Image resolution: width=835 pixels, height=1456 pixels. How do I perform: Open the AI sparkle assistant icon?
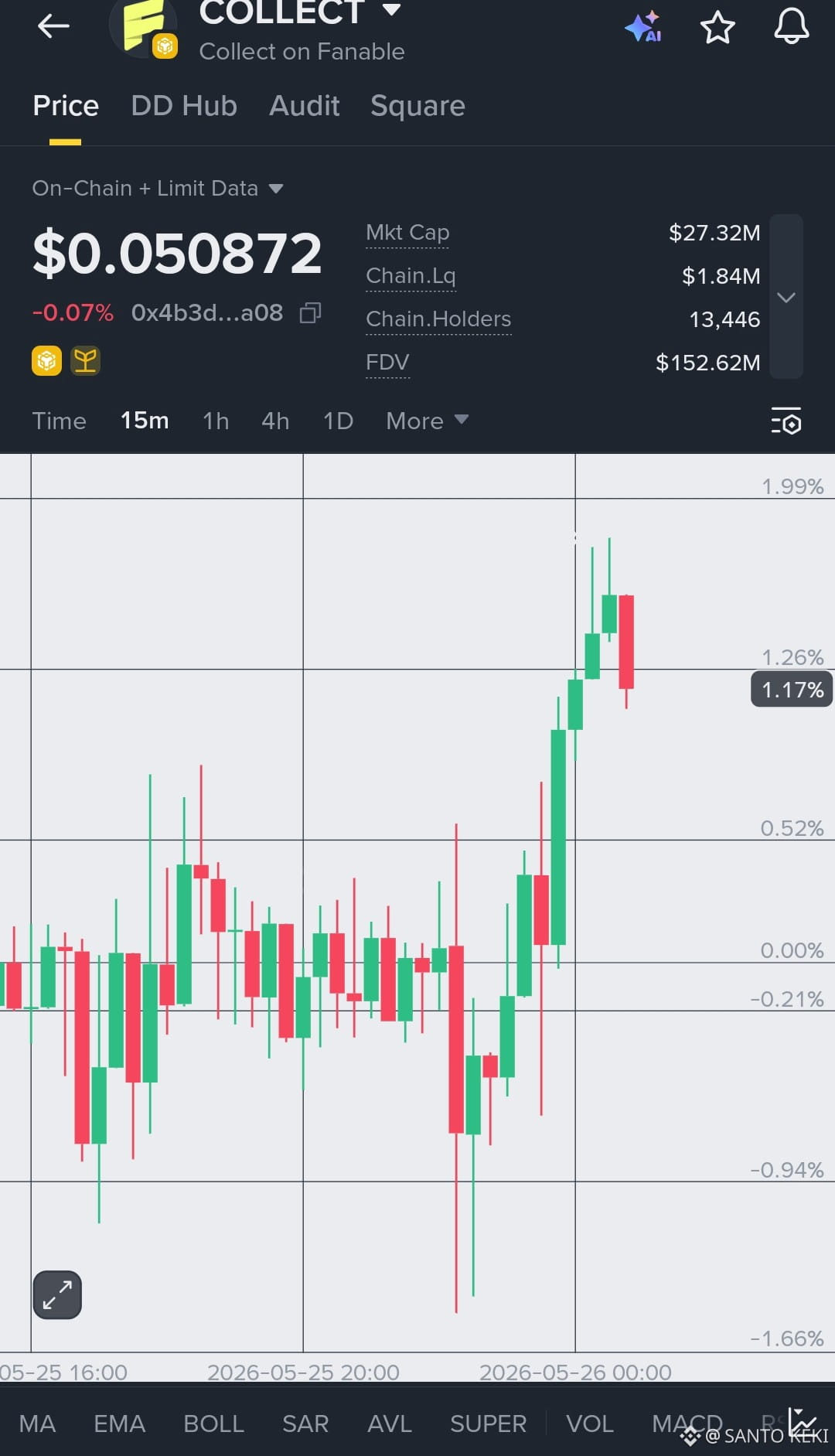point(643,26)
